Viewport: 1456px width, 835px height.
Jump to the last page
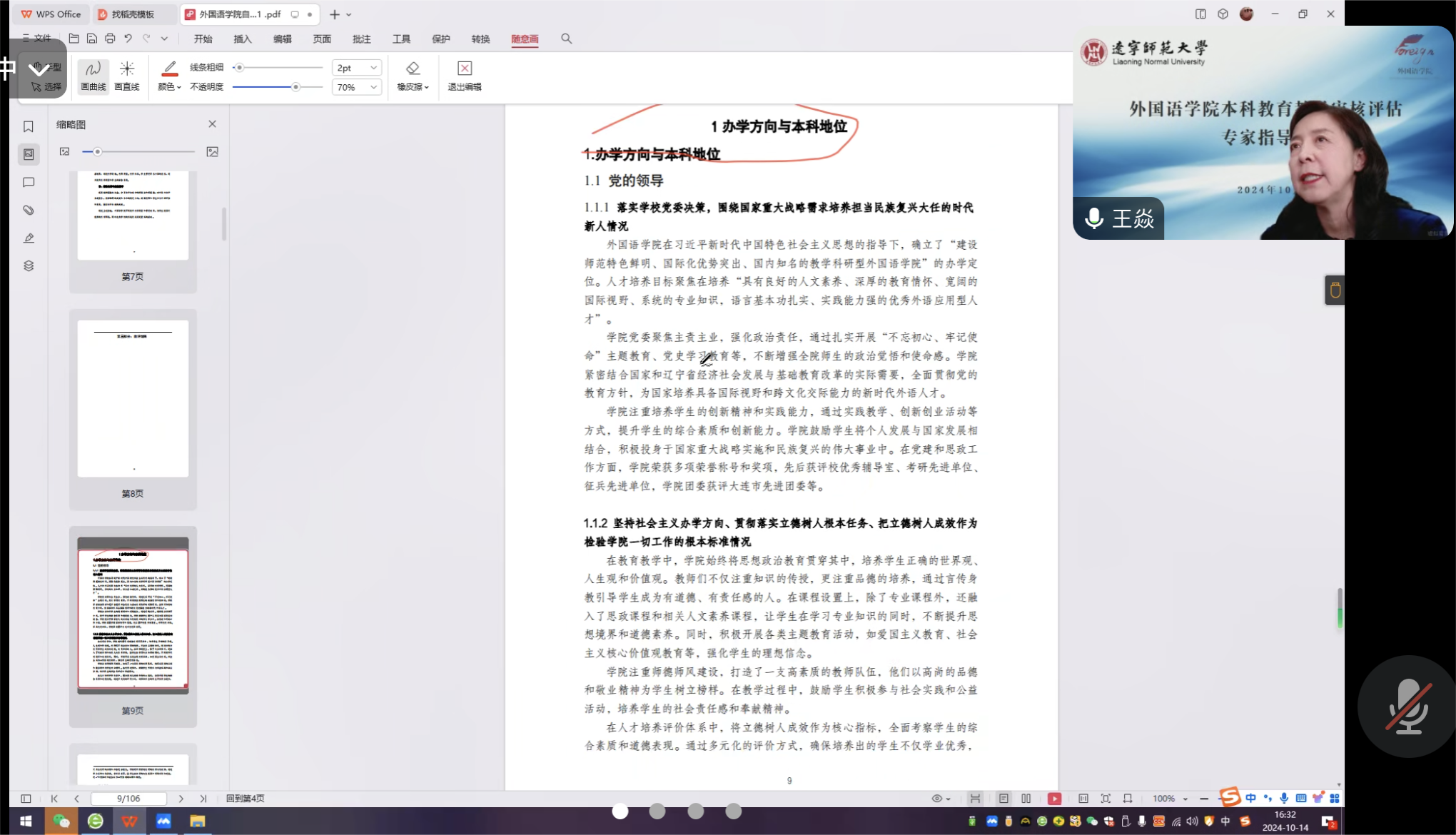(203, 798)
